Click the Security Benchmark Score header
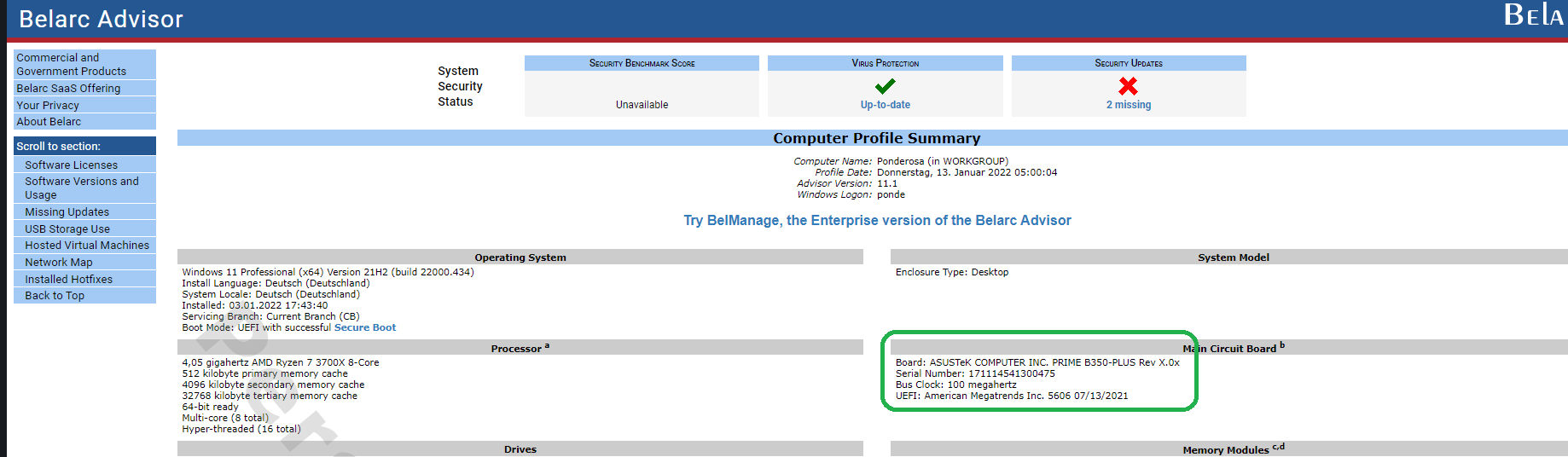Viewport: 1568px width, 457px height. [x=642, y=63]
